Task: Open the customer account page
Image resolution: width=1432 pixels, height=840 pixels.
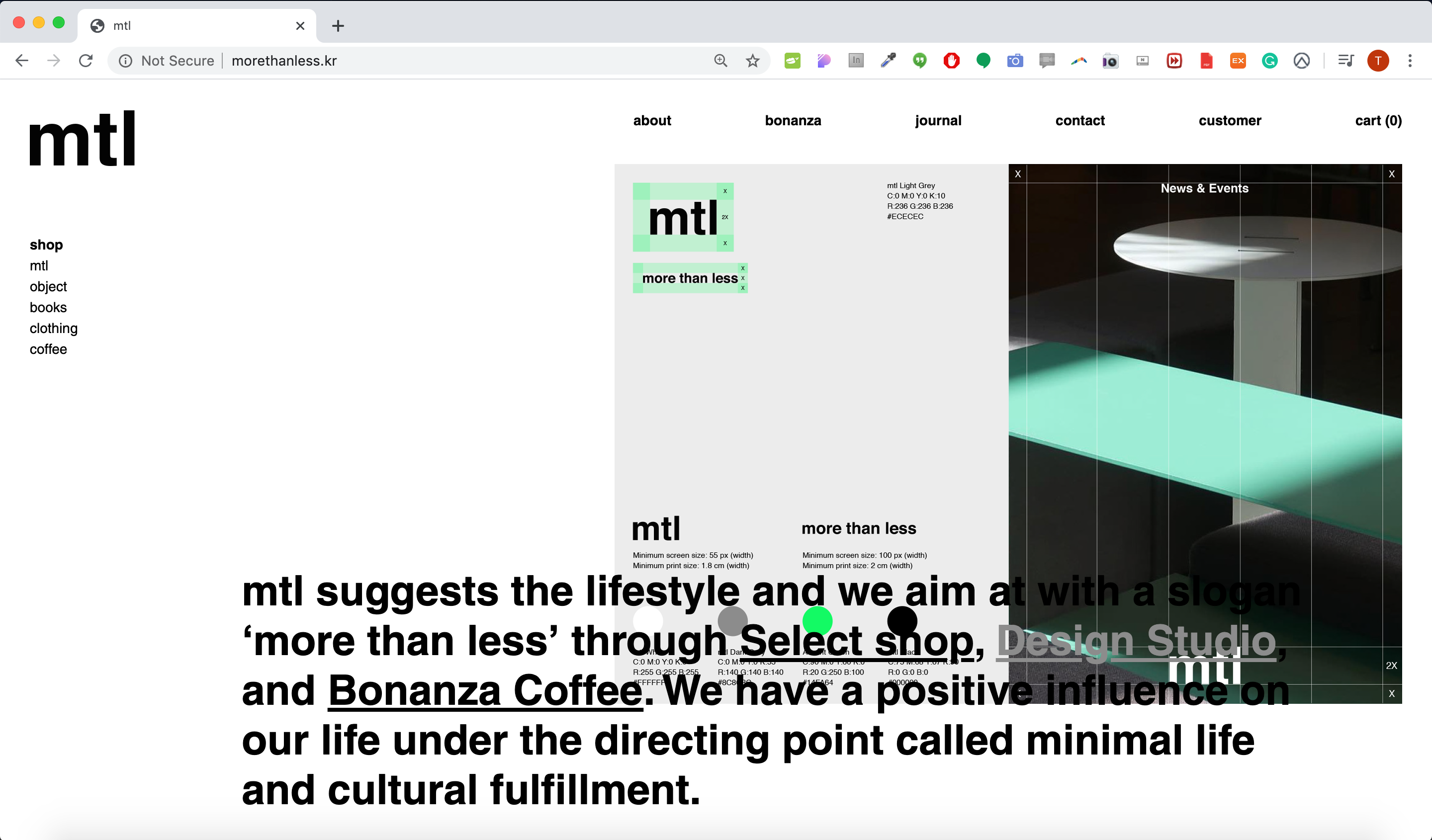Action: point(1229,120)
